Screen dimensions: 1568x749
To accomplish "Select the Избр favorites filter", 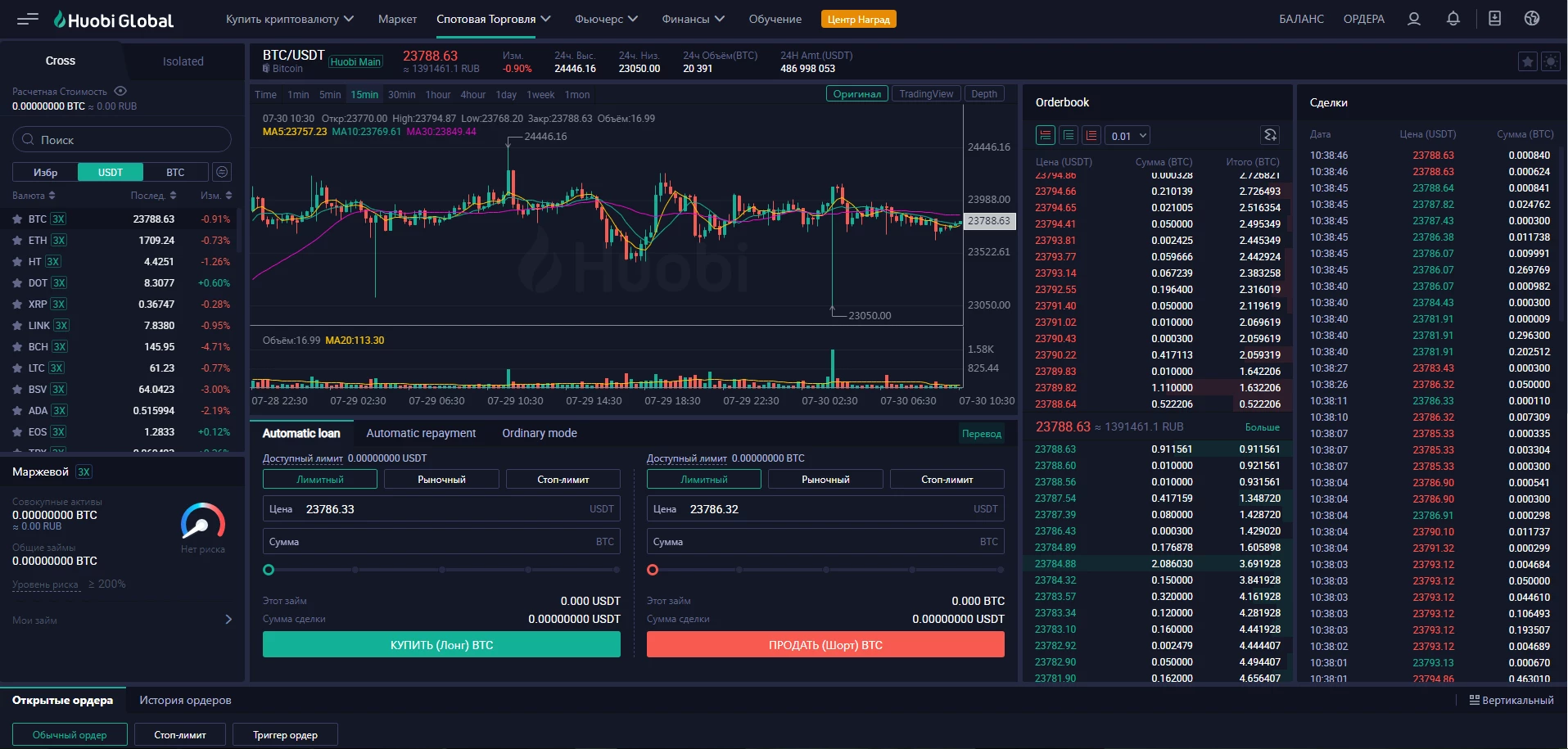I will tap(45, 172).
